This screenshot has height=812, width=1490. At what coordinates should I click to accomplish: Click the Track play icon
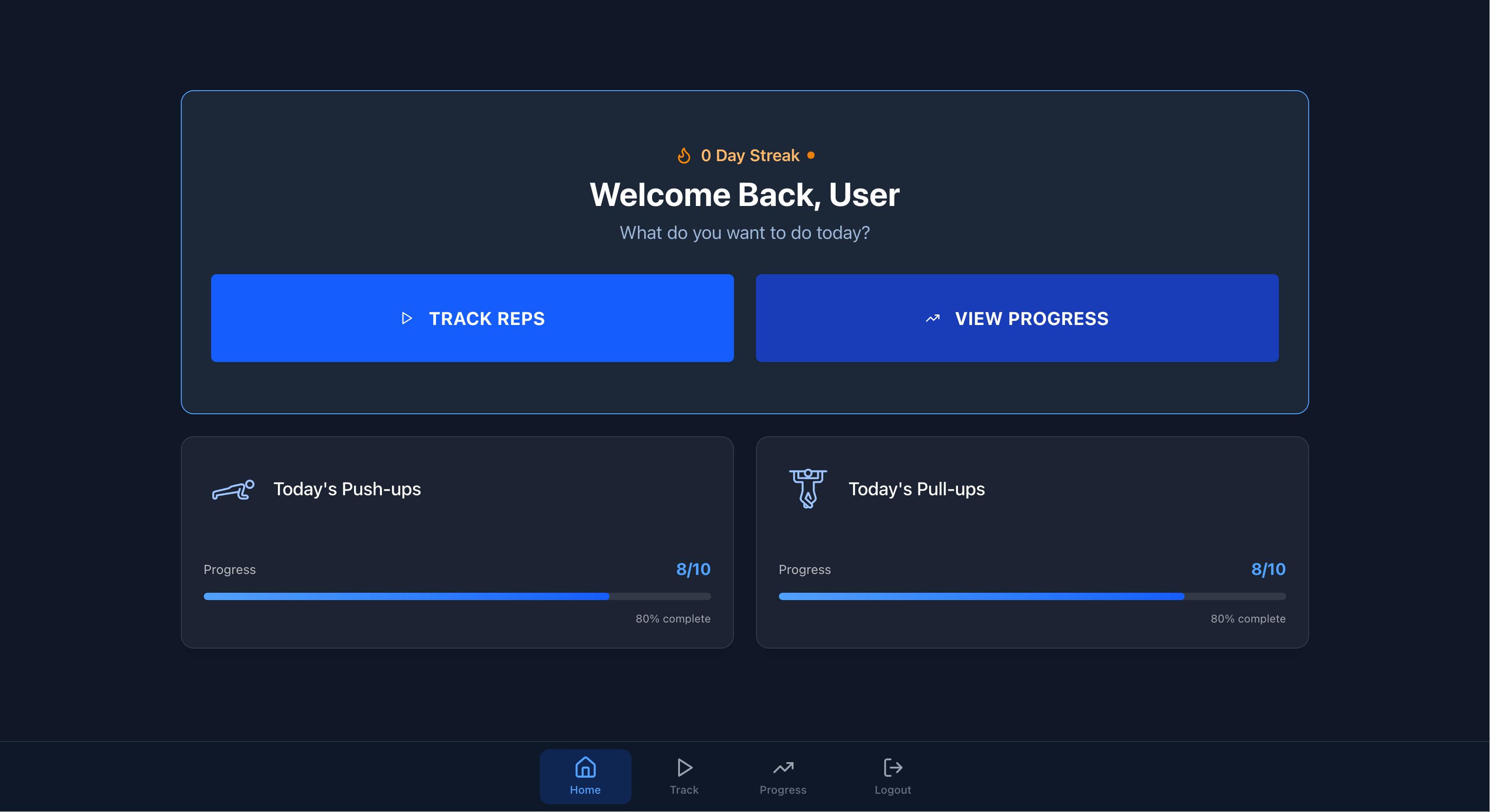(684, 768)
